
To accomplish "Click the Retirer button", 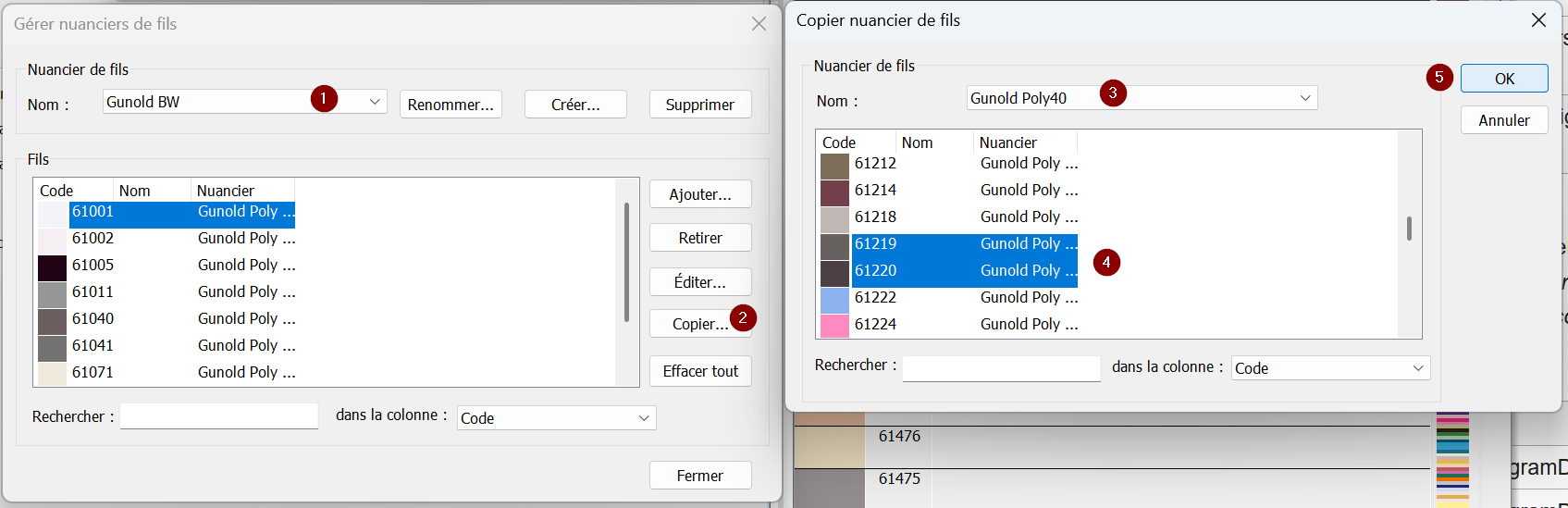I will (x=699, y=238).
